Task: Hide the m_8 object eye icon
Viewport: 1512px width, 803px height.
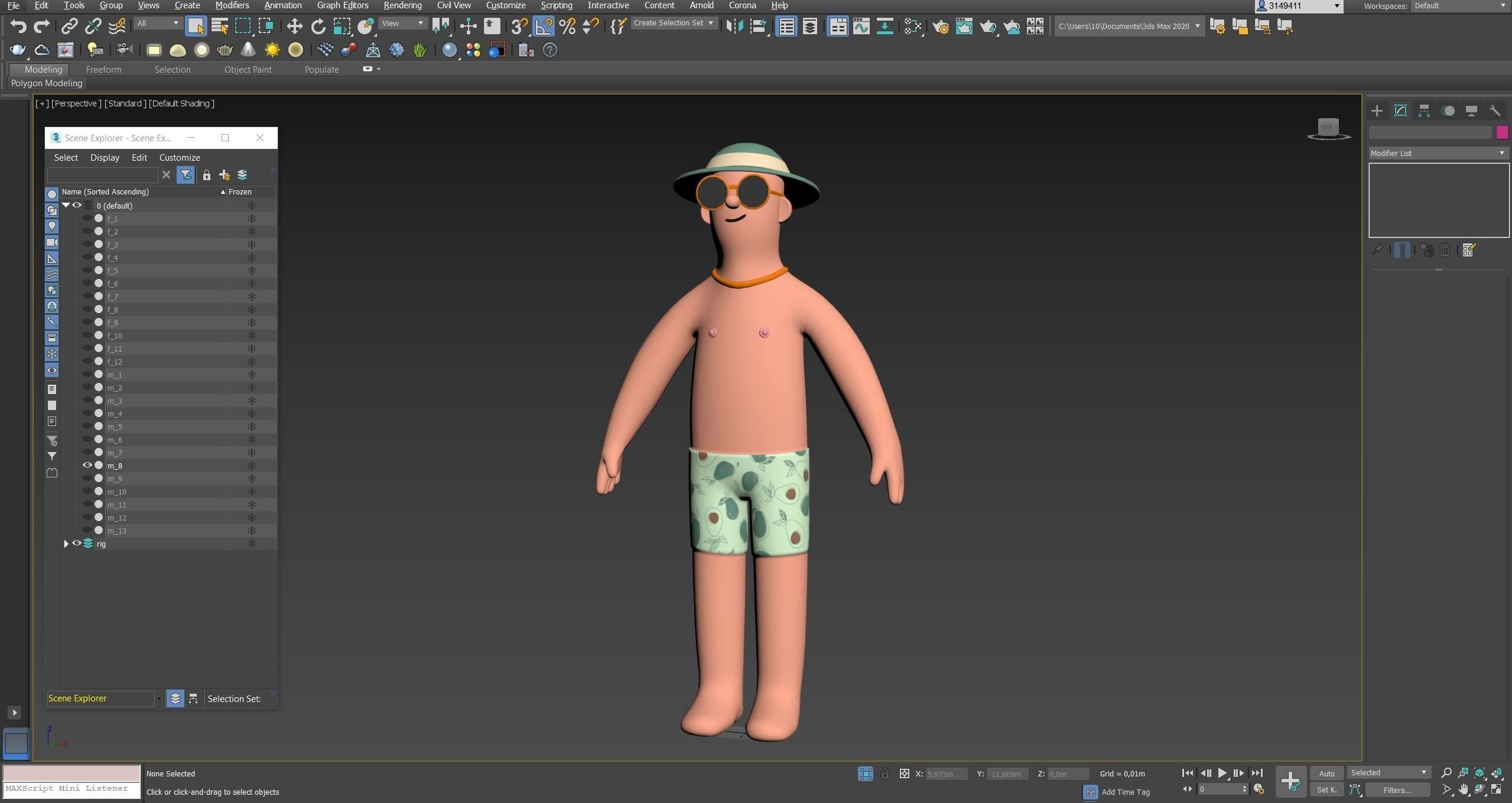Action: click(x=87, y=466)
